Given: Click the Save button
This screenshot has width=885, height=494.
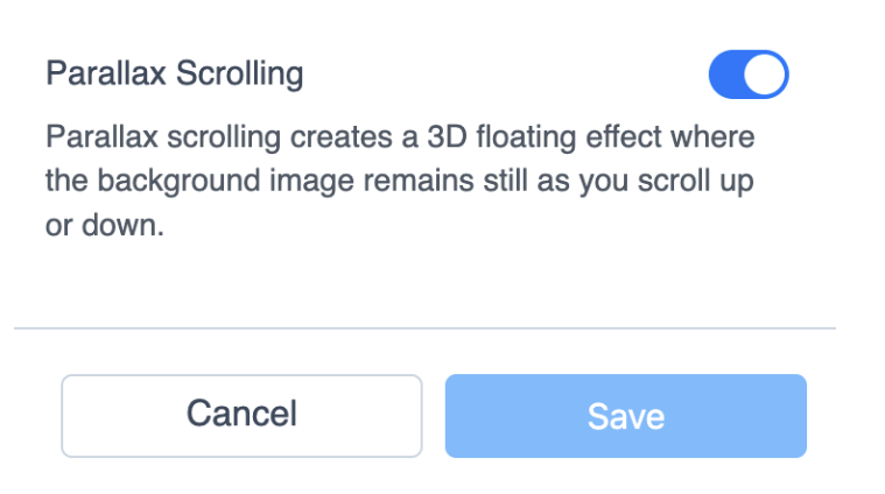Looking at the screenshot, I should (x=625, y=416).
